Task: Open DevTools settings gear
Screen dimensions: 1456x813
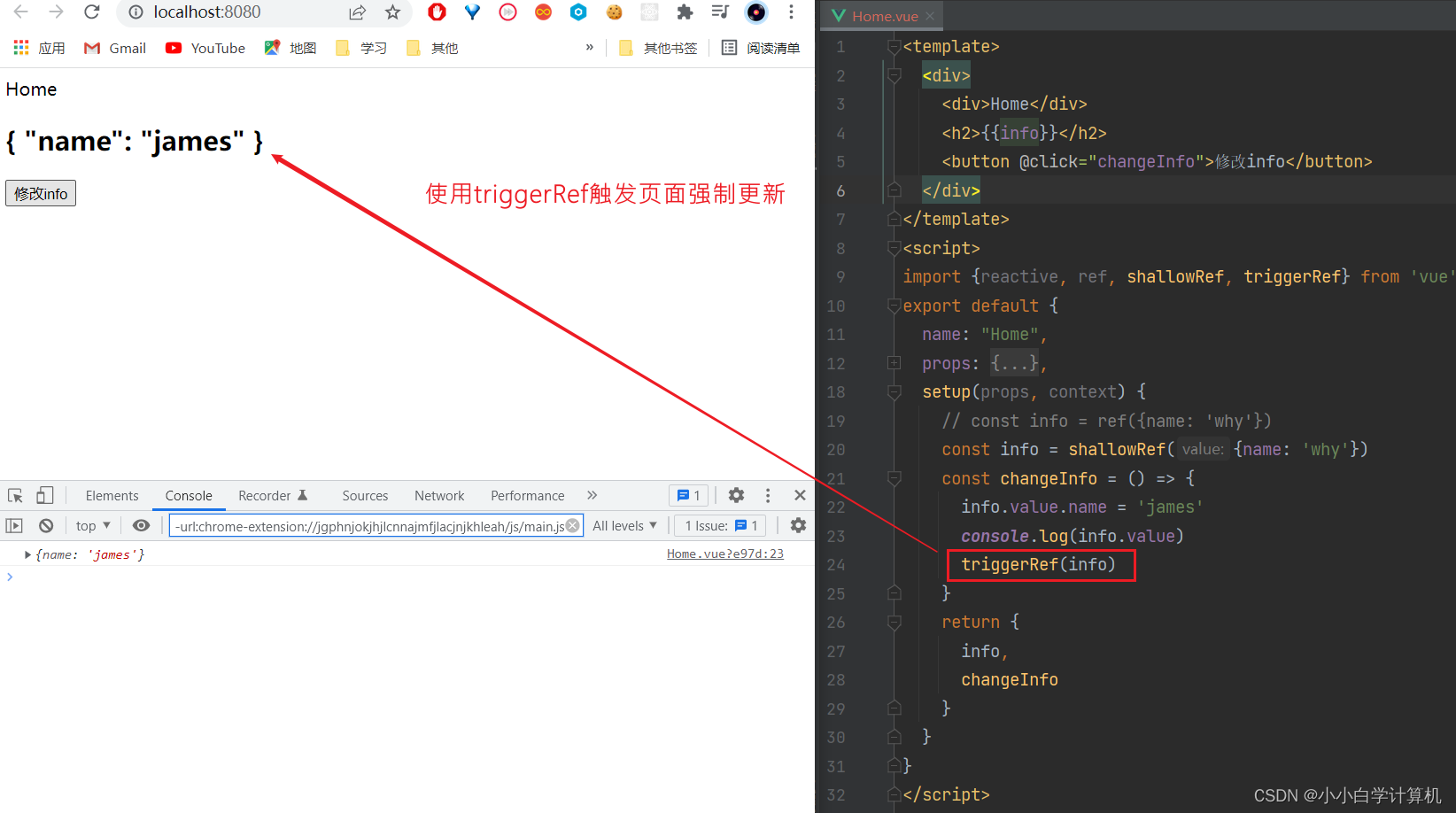Action: pos(736,495)
